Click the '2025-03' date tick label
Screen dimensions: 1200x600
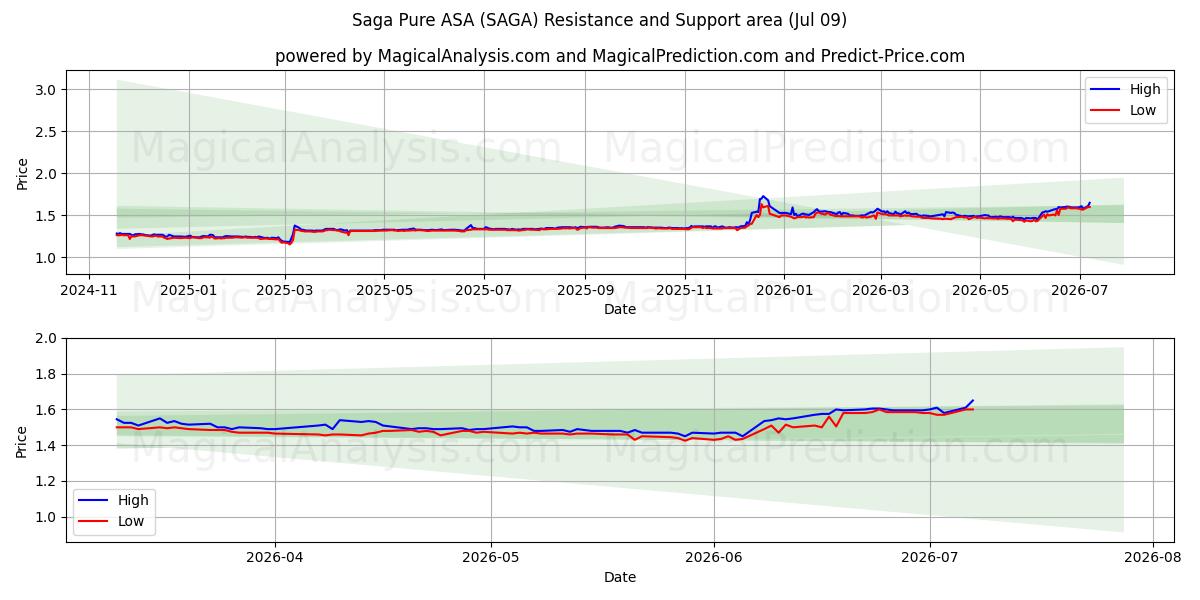286,291
